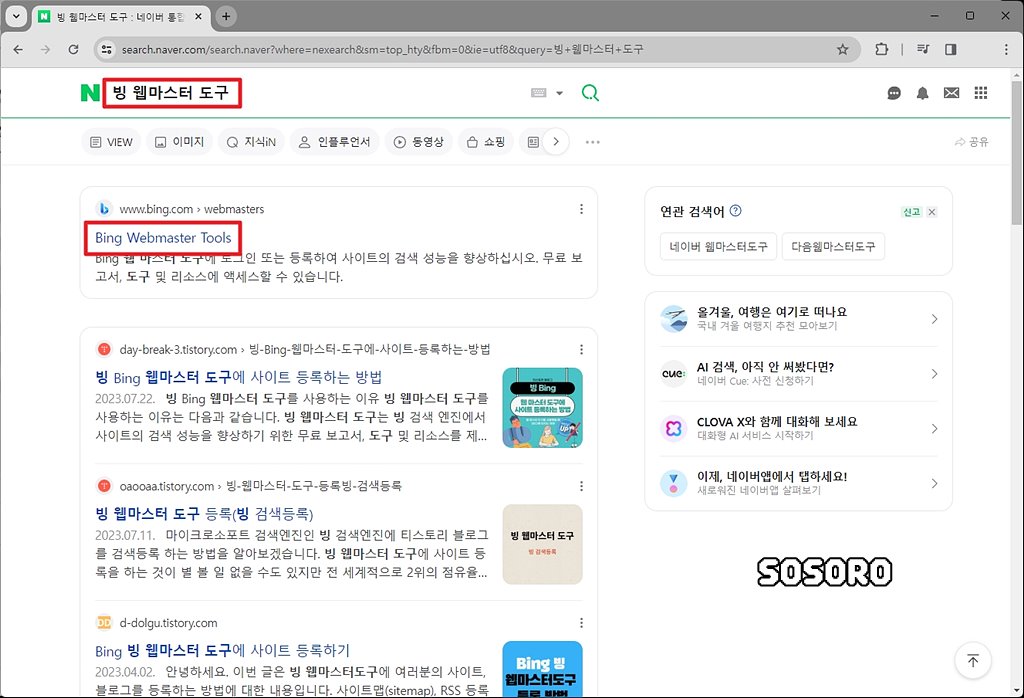This screenshot has width=1024, height=698.
Task: Open 이제, 네이버앱에서 탭하세요! item
Action: coord(798,483)
